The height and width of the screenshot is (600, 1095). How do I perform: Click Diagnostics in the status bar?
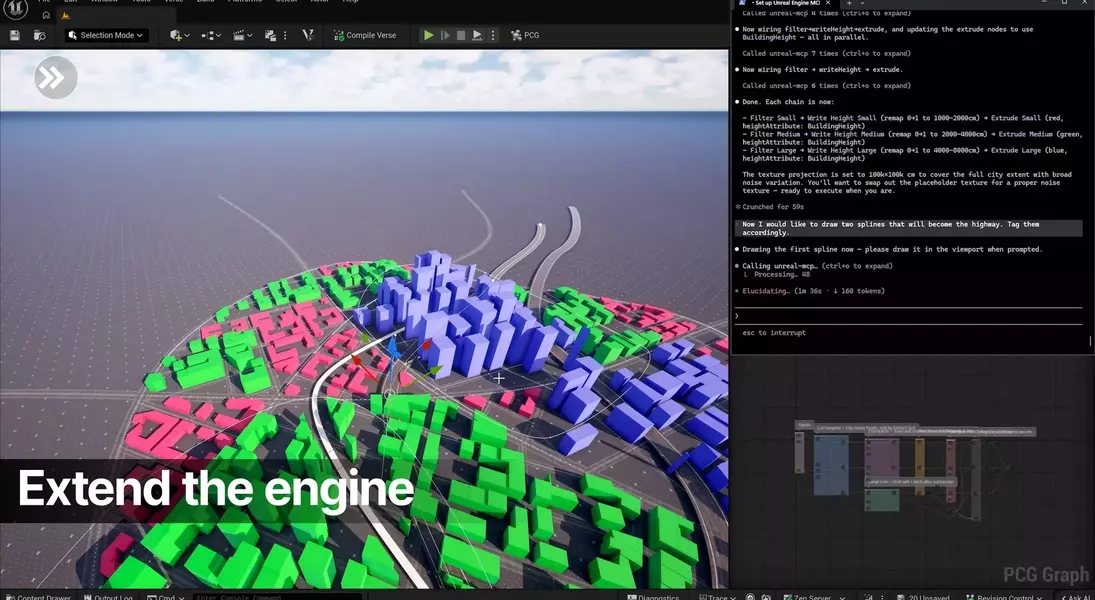(653, 597)
